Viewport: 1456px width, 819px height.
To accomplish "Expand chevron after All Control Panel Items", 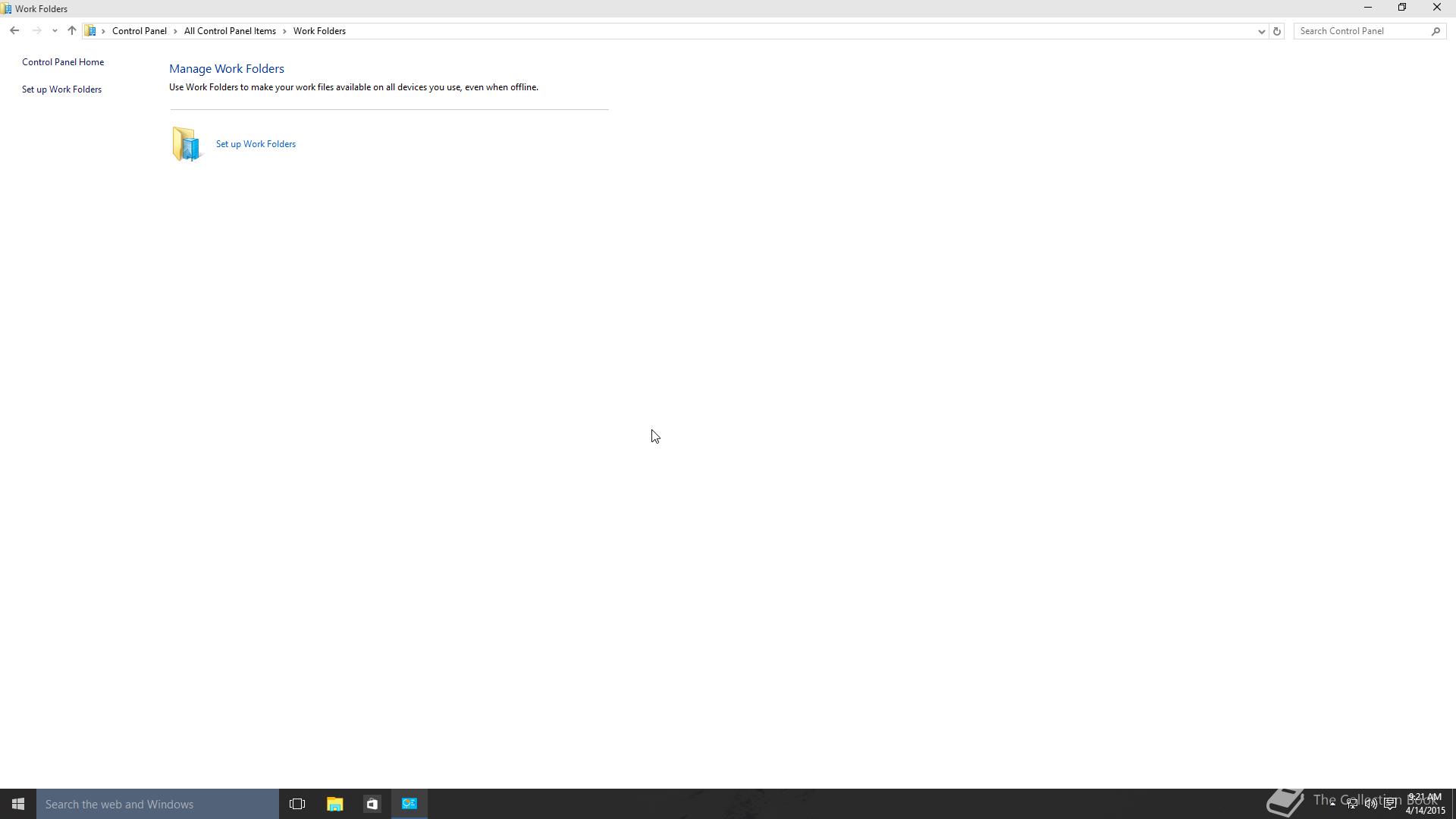I will click(x=284, y=31).
